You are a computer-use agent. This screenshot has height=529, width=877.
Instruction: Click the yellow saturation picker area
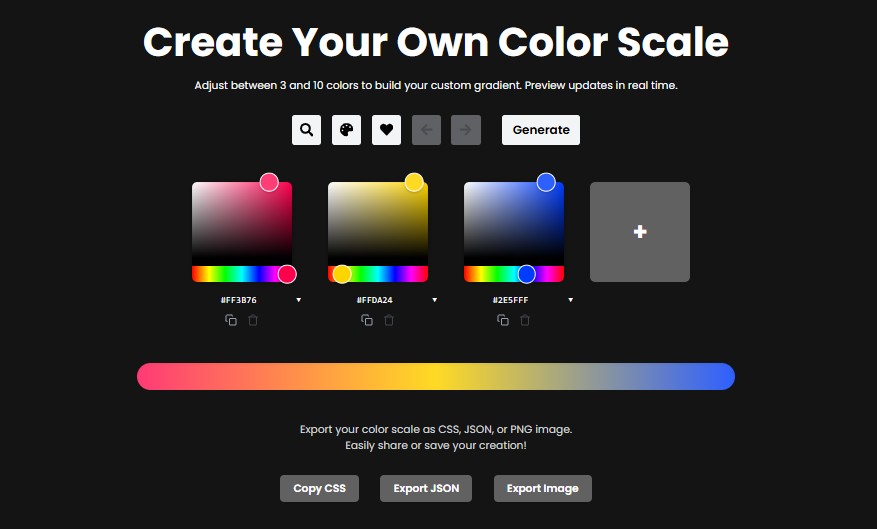pos(378,224)
